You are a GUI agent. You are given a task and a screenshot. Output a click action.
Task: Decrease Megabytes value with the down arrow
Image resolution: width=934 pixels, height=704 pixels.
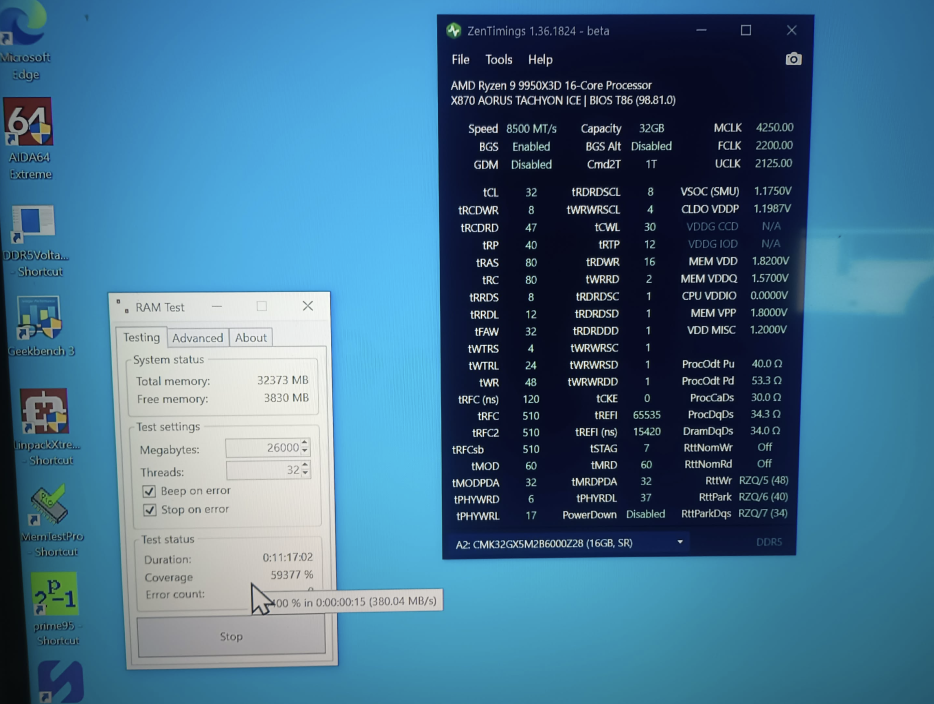(x=305, y=451)
